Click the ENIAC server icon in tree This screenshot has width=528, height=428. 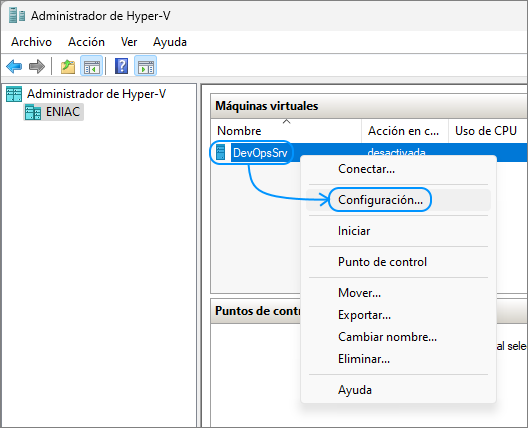pos(33,112)
